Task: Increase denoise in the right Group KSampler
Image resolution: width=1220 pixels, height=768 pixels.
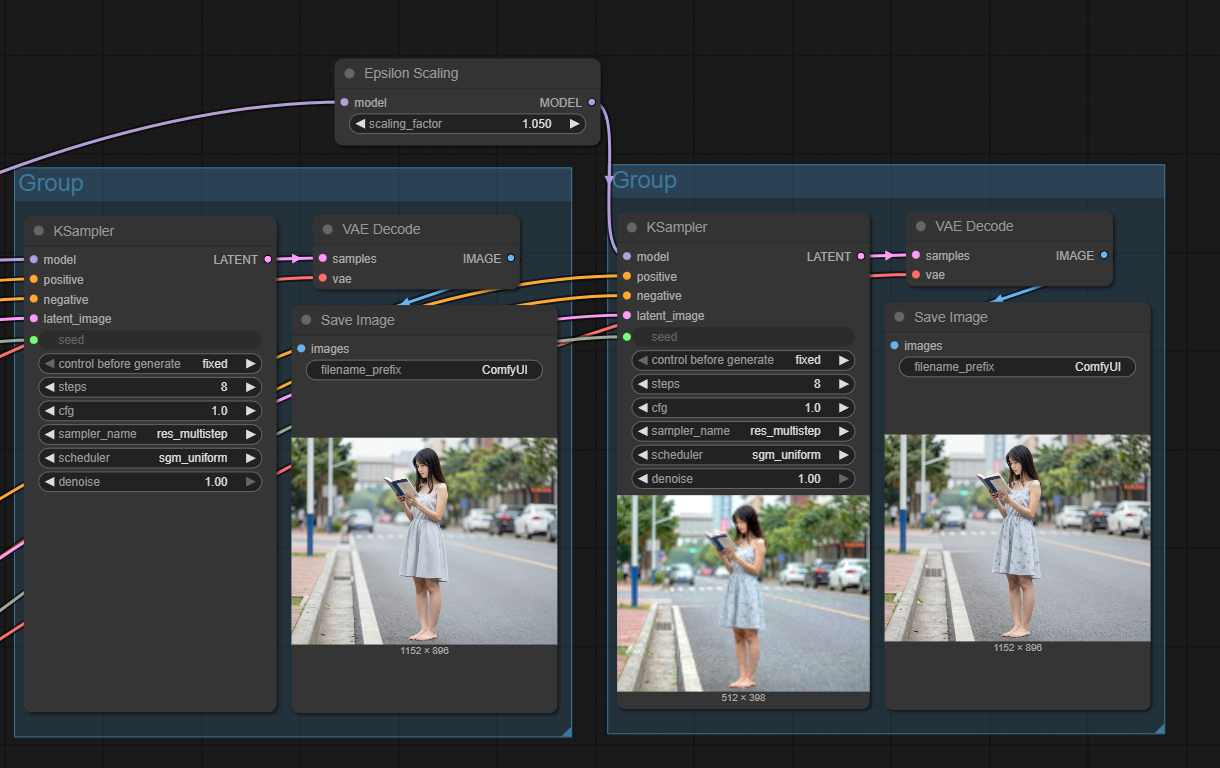Action: (x=844, y=479)
